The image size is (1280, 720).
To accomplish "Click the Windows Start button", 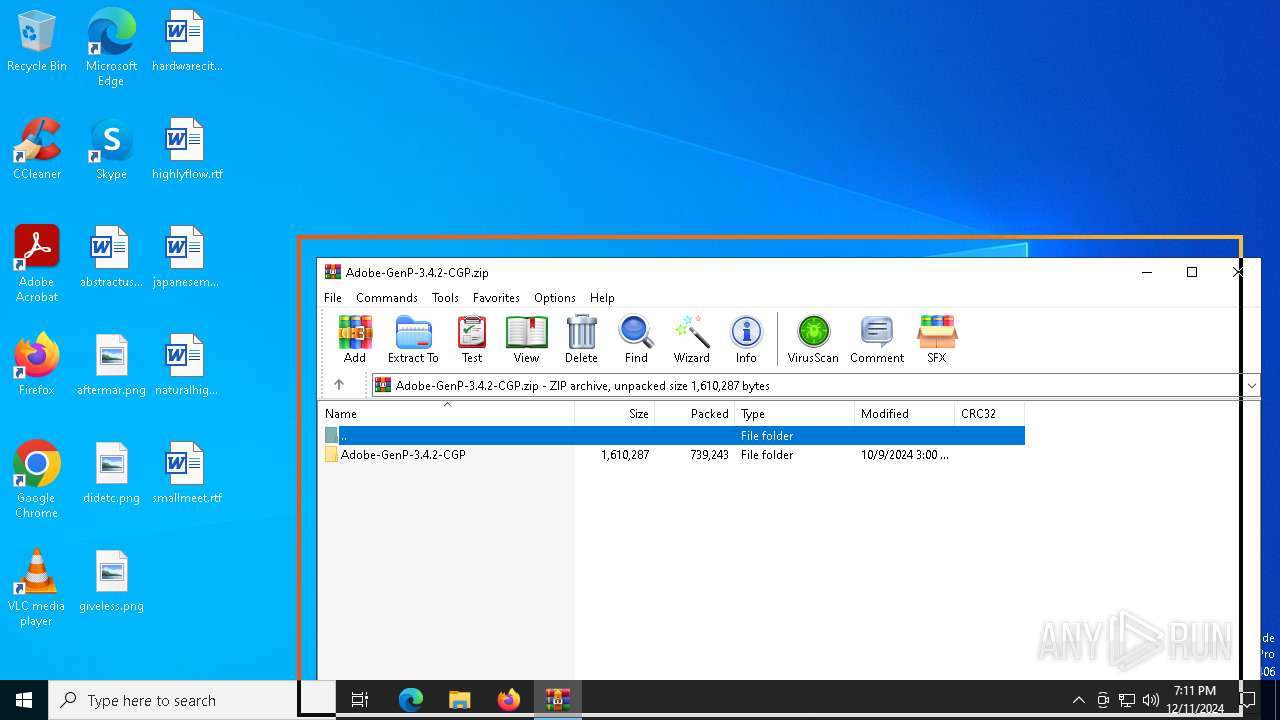I will click(24, 700).
